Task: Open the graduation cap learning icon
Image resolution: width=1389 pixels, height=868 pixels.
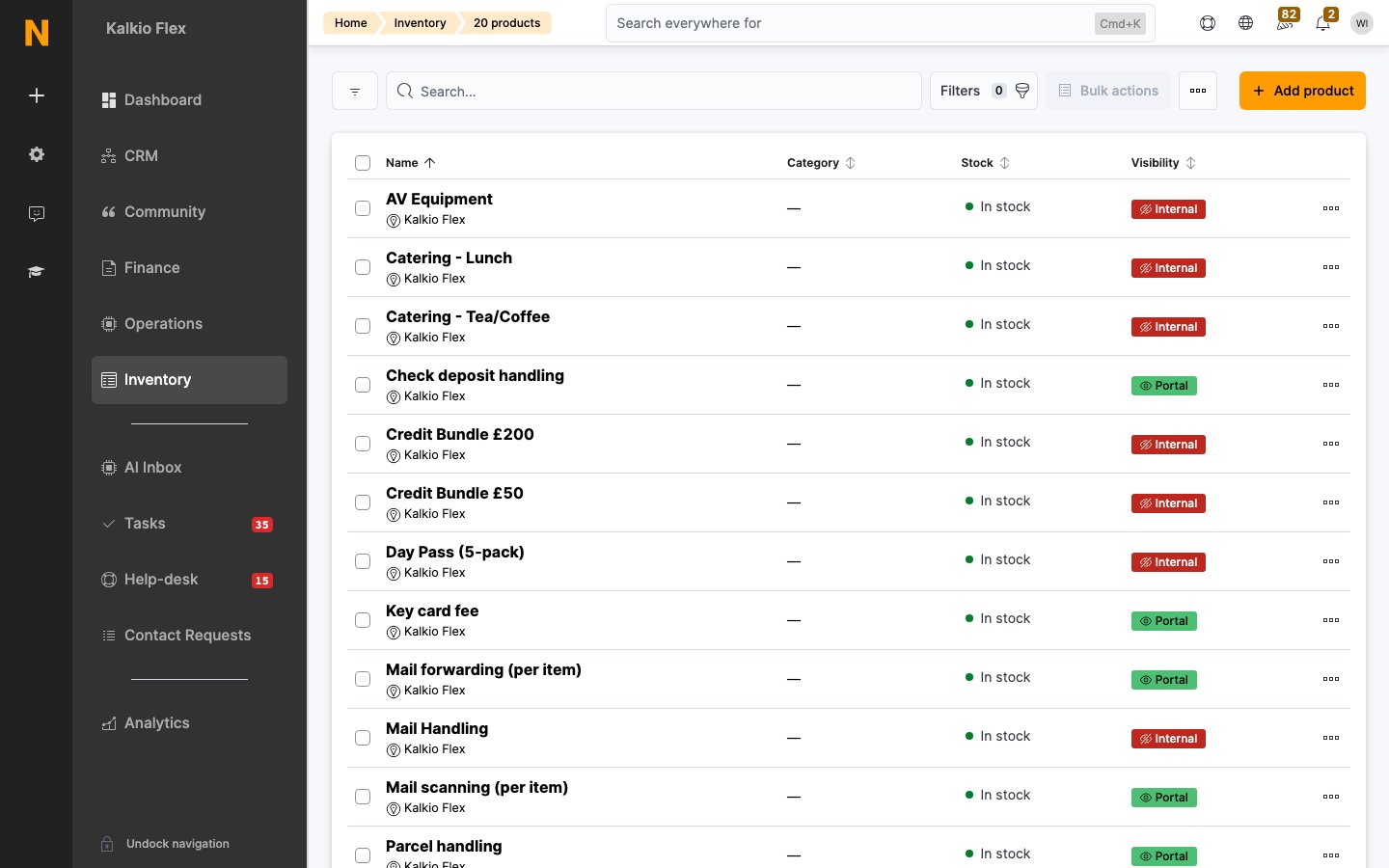Action: pos(37,272)
